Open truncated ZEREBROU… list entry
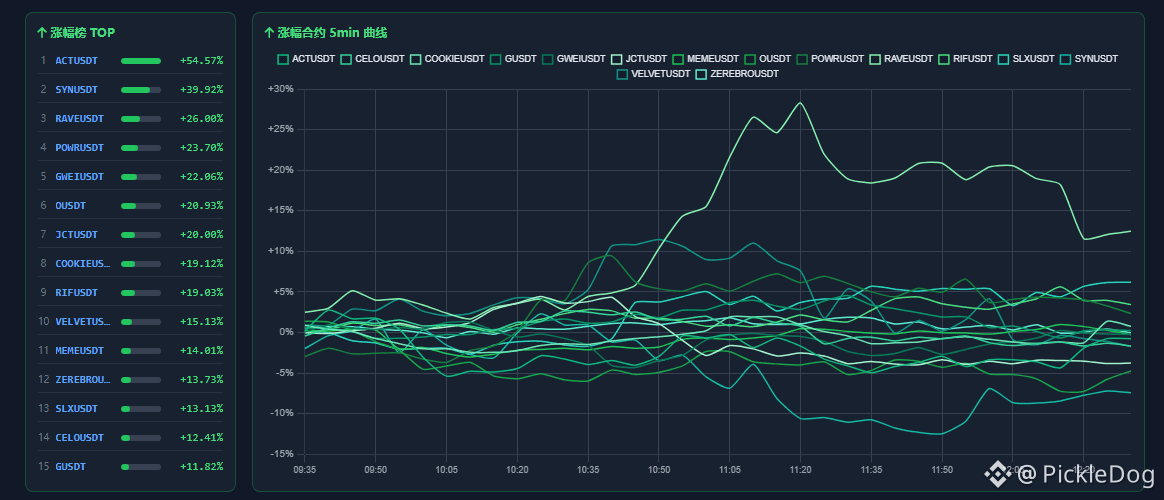Screen dimensions: 1164x500 coord(82,380)
